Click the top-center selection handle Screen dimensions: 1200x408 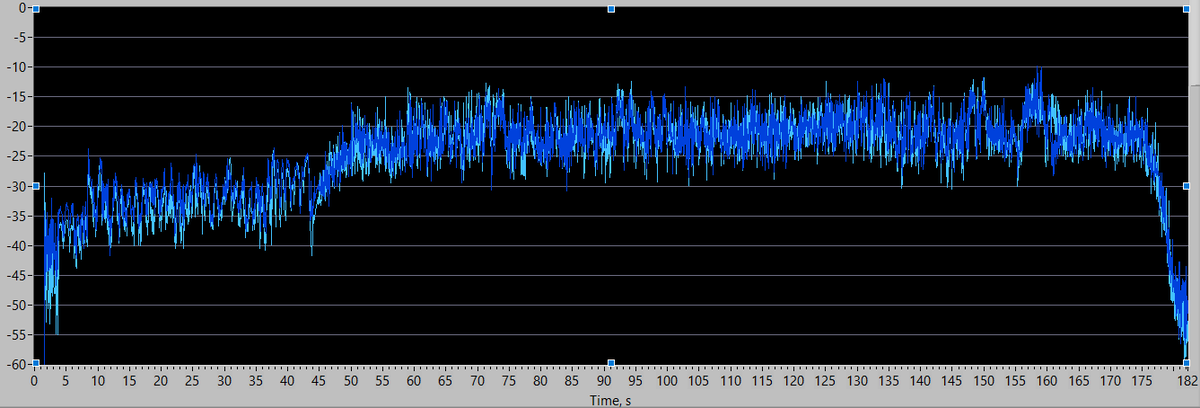[611, 8]
